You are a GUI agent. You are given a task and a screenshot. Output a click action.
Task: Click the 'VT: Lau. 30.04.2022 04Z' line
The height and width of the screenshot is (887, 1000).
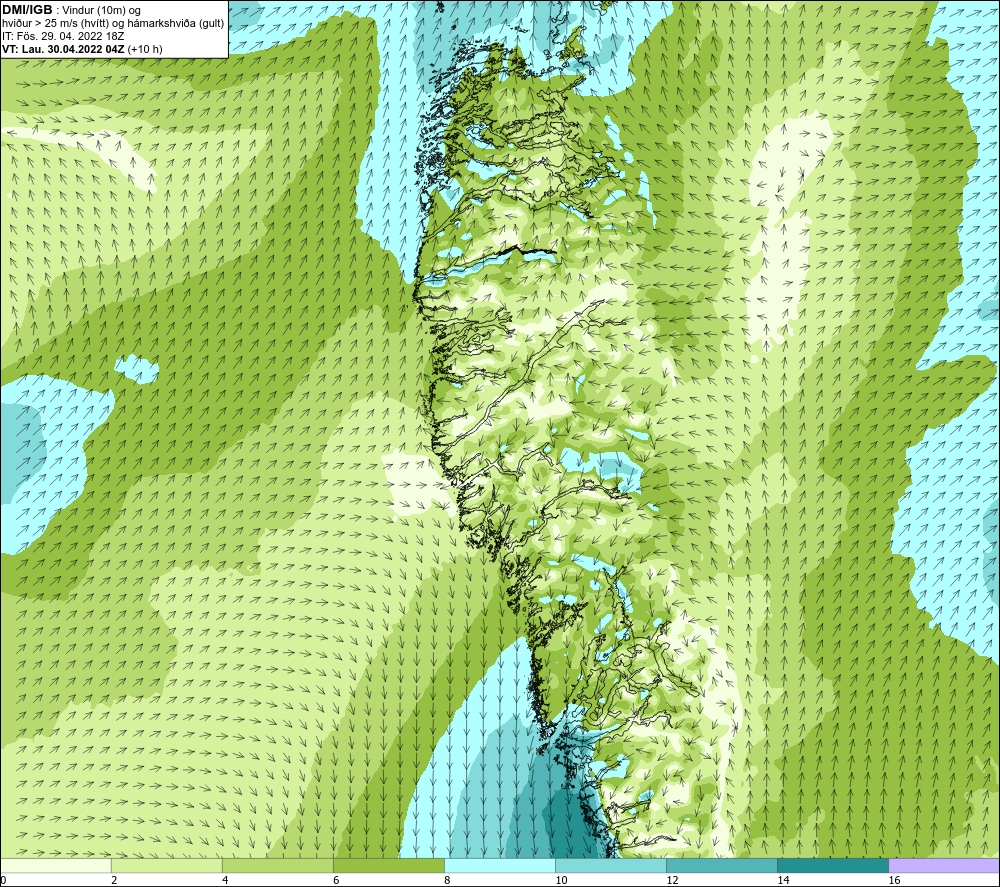[x=63, y=49]
